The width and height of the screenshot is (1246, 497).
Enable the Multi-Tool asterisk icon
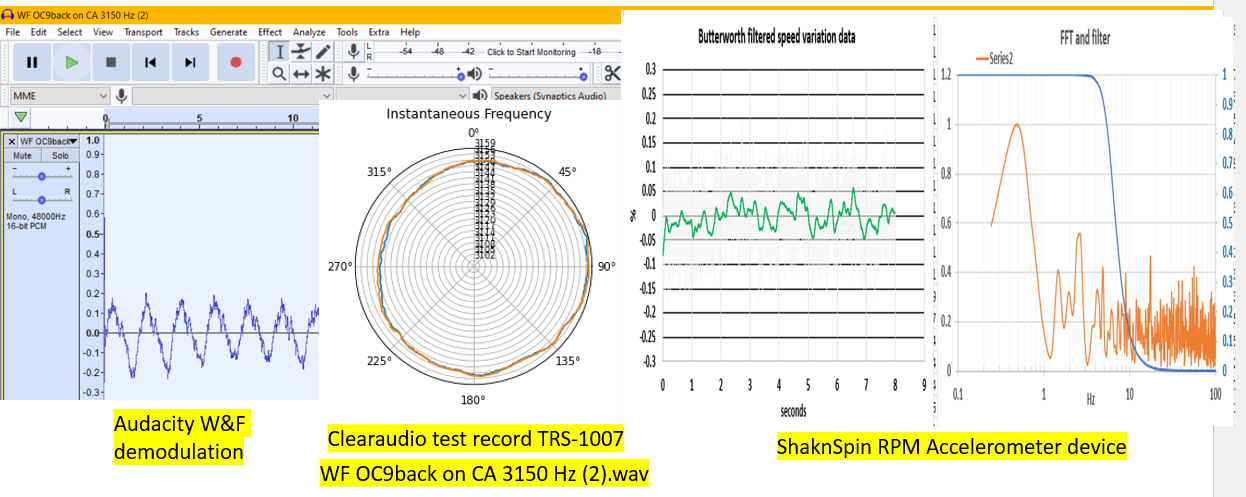coord(323,73)
